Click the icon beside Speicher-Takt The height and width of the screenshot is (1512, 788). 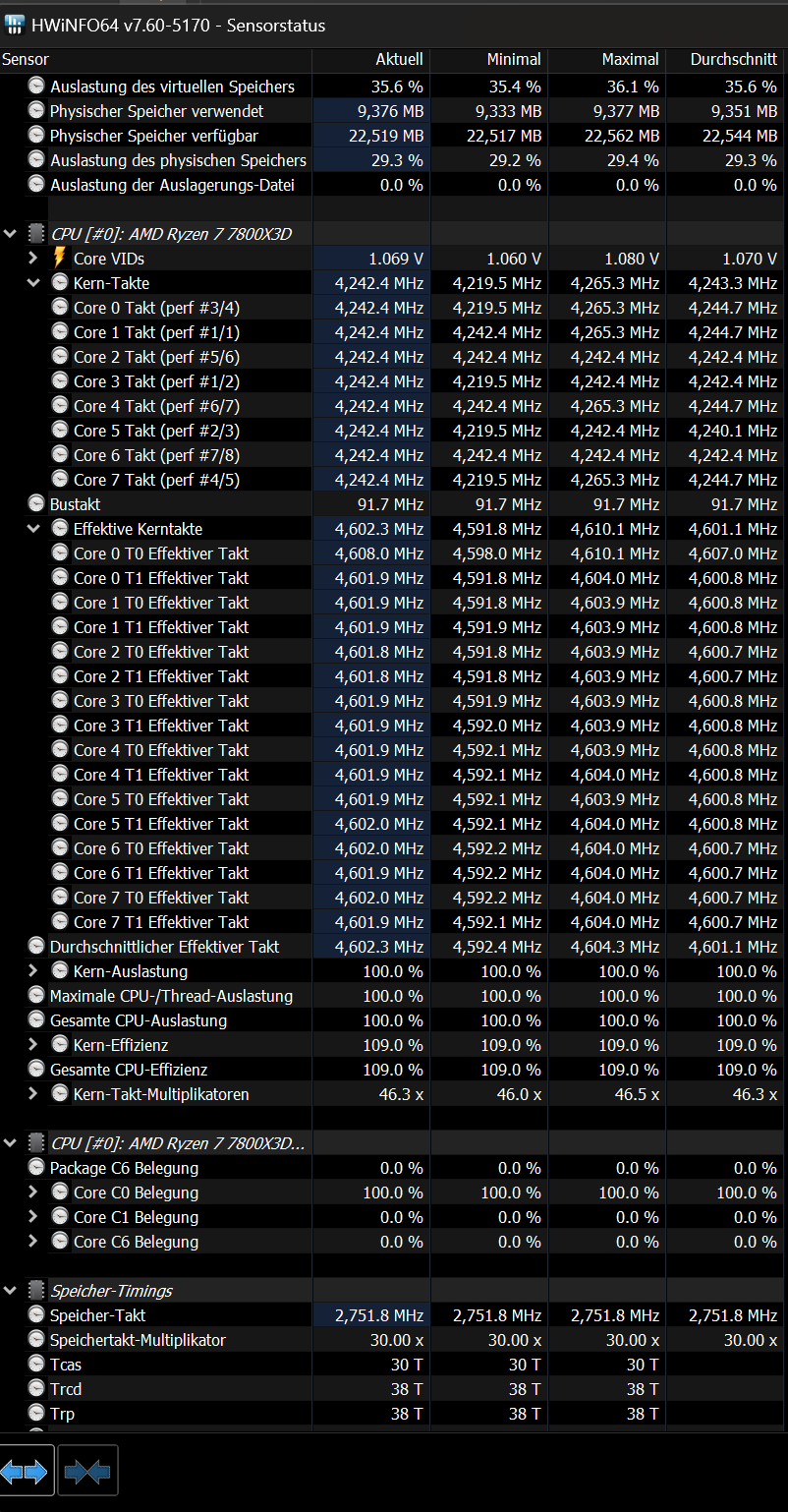[36, 1315]
